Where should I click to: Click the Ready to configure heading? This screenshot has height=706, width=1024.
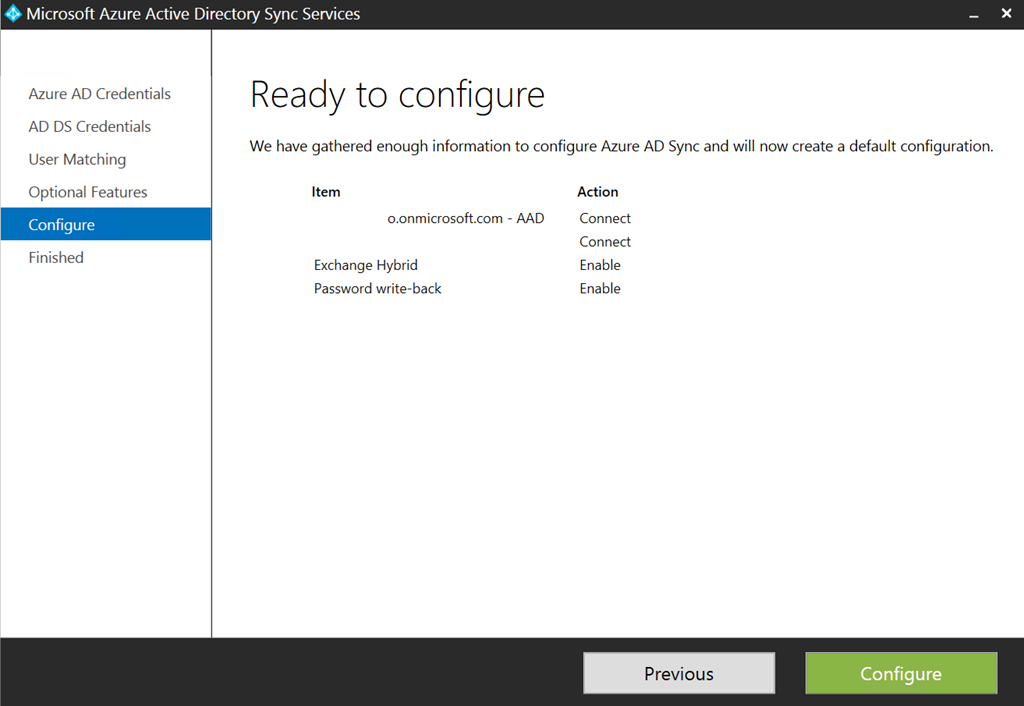397,95
